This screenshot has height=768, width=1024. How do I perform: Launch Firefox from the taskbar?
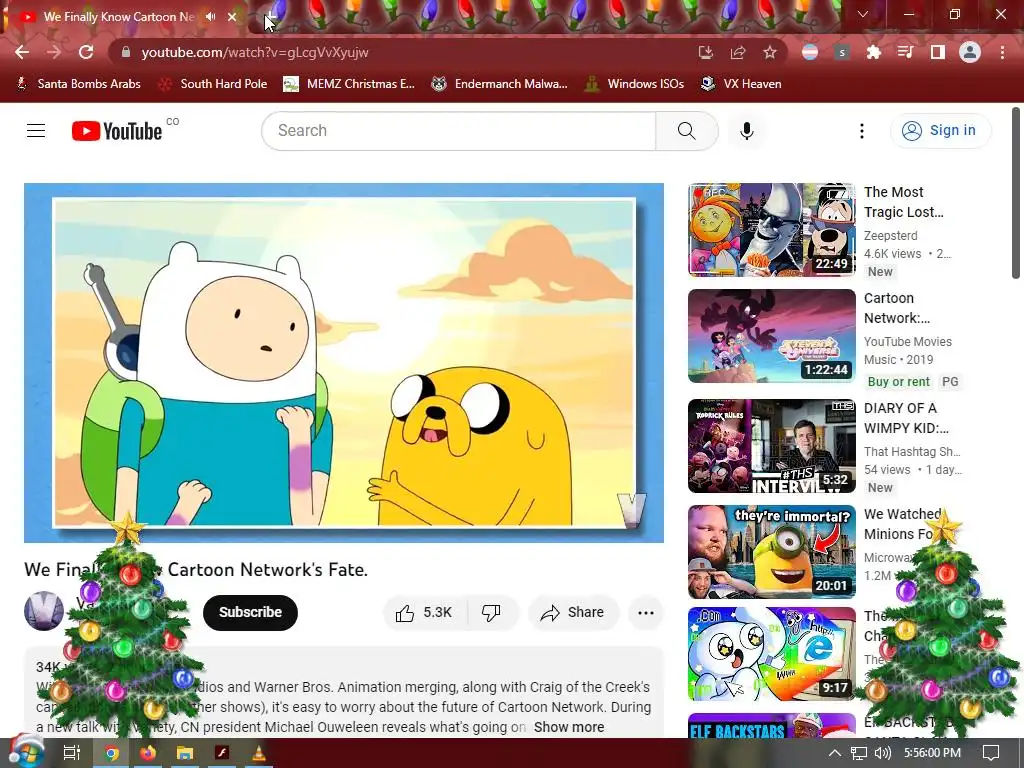[148, 753]
